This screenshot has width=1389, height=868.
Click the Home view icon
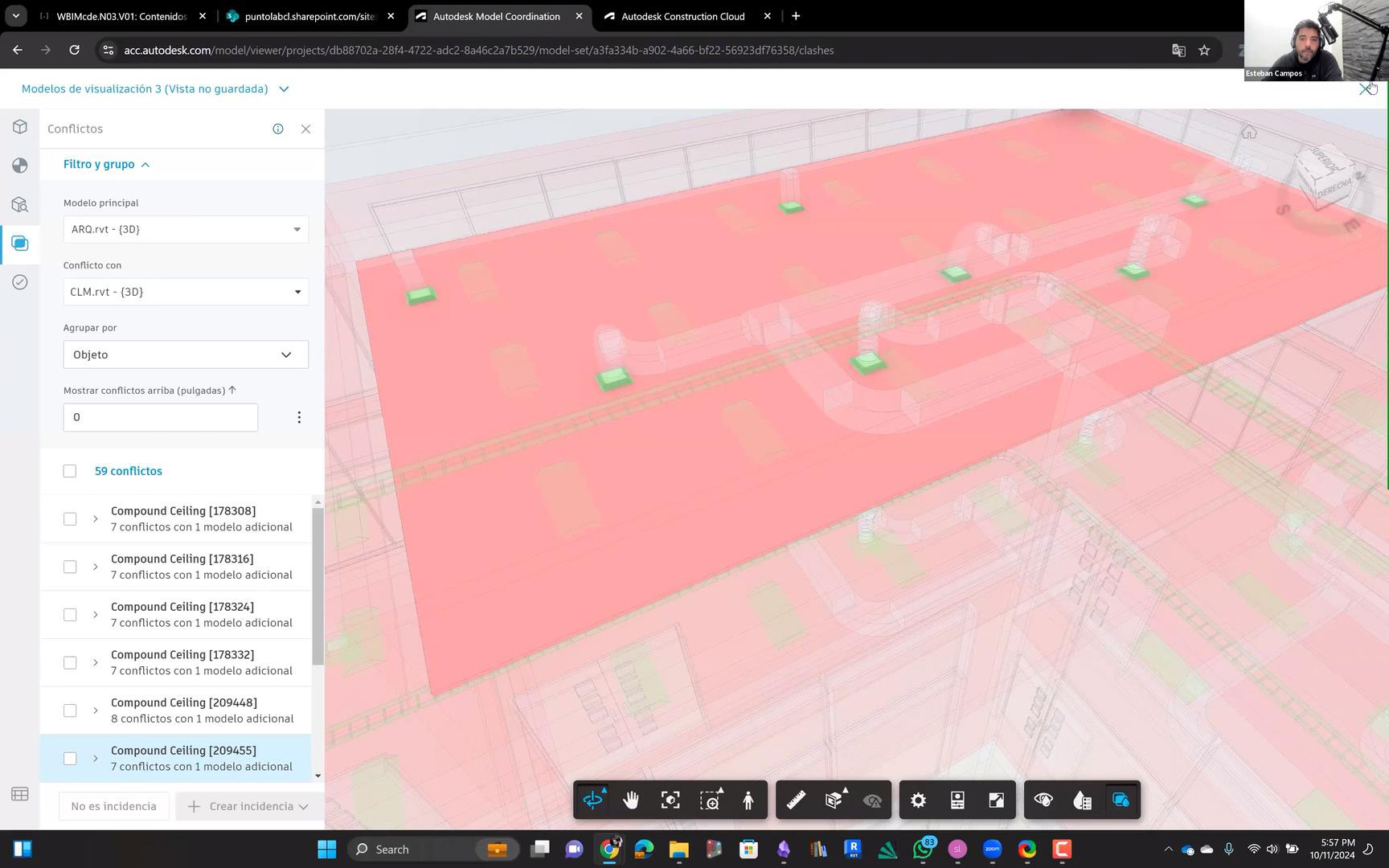1248,133
